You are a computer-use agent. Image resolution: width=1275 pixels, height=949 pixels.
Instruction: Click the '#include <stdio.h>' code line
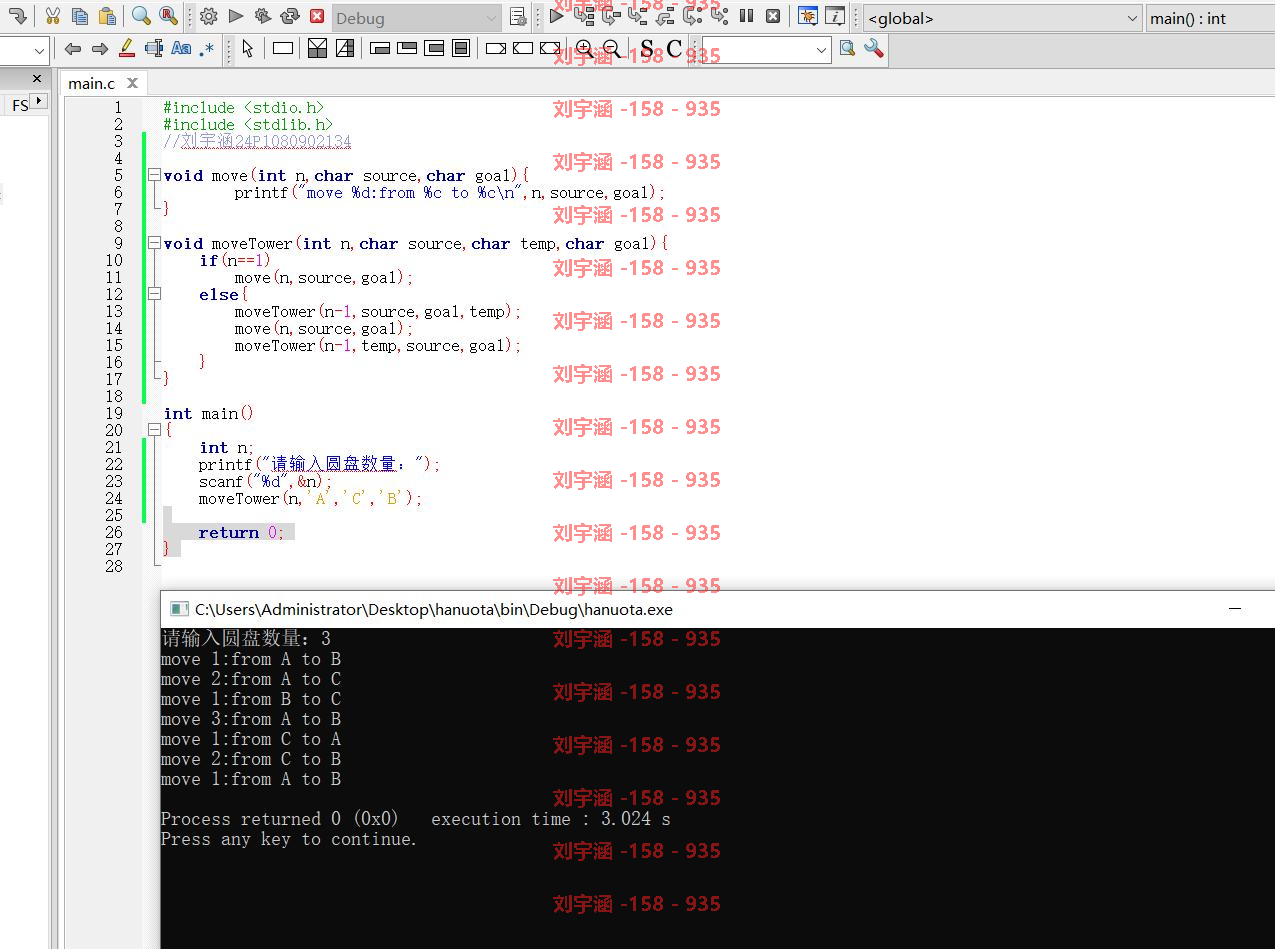[244, 107]
